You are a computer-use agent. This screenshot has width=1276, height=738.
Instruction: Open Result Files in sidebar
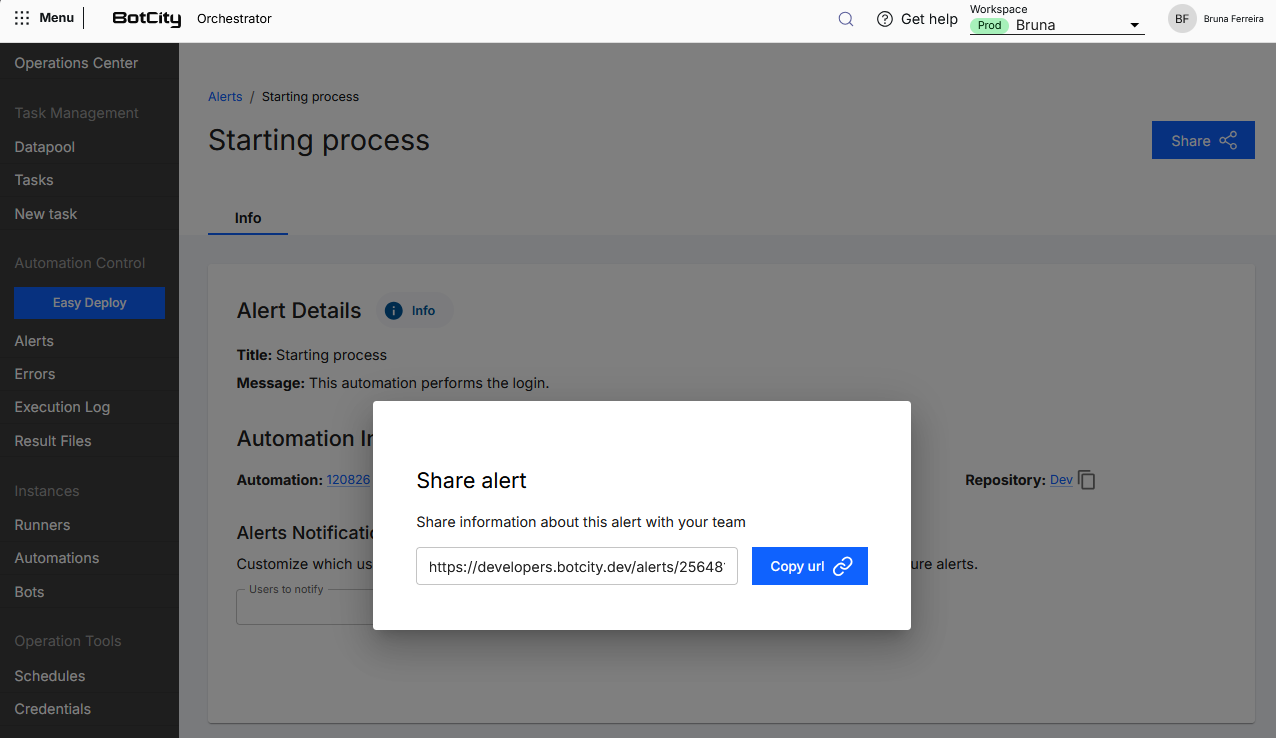(x=53, y=441)
